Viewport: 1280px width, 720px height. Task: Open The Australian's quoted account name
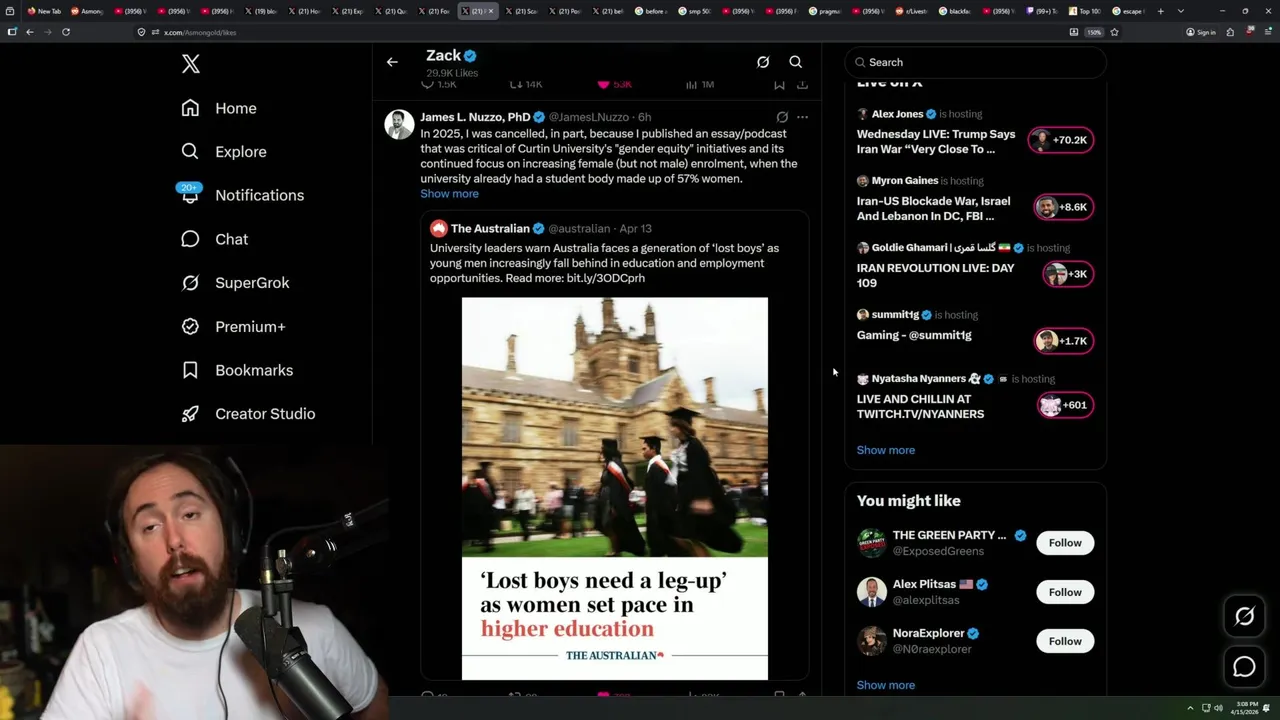tap(490, 228)
